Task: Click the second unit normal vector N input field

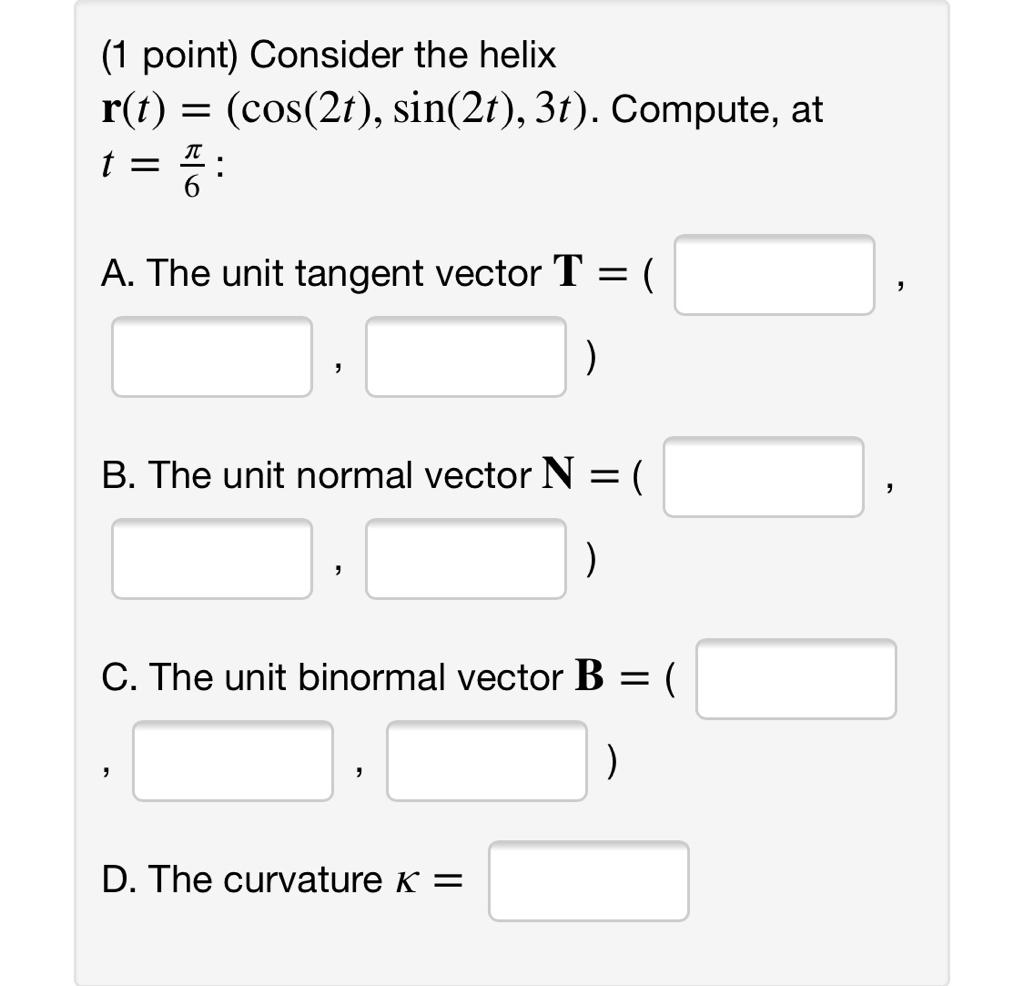Action: (212, 558)
